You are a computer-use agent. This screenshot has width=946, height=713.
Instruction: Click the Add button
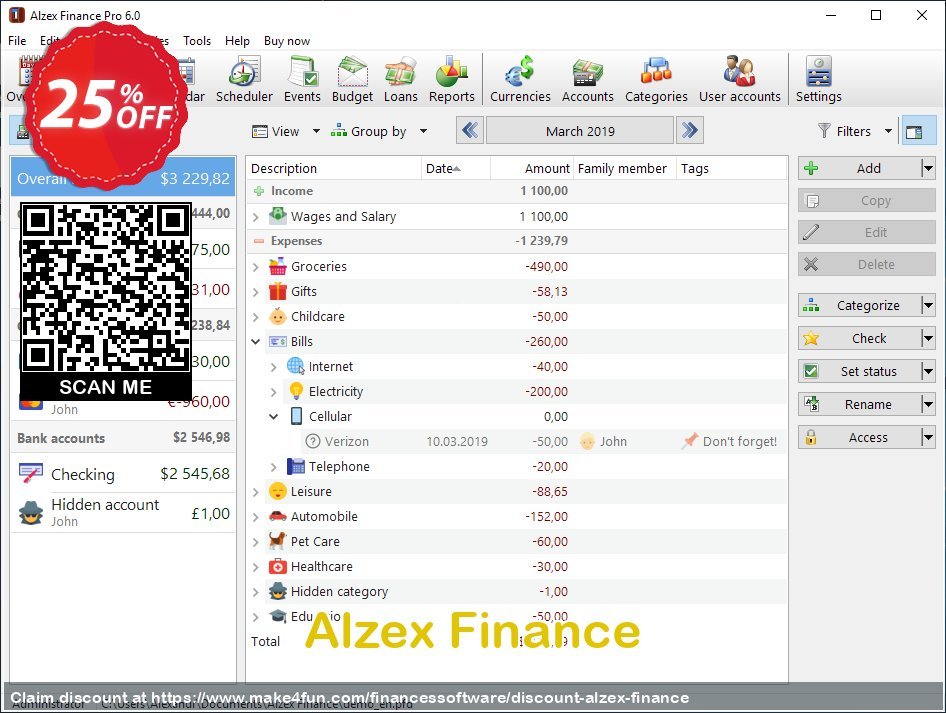pyautogui.click(x=860, y=168)
